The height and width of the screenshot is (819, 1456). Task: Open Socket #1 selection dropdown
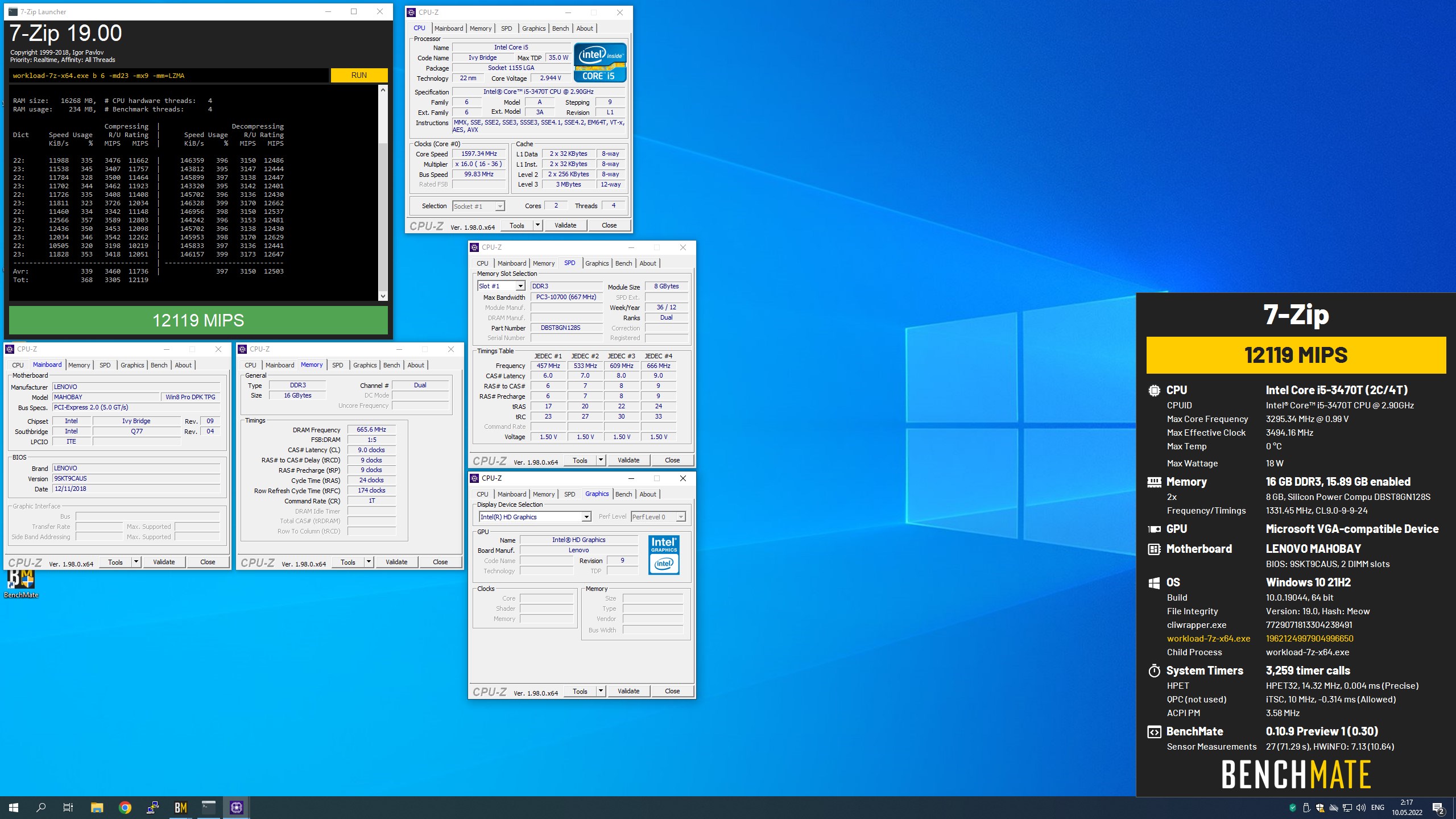[478, 206]
